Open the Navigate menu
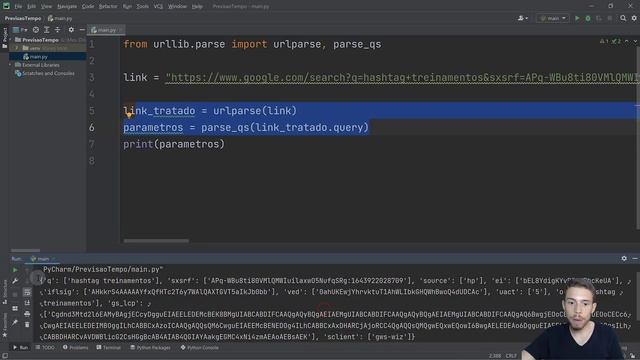Image resolution: width=640 pixels, height=360 pixels. tap(67, 7)
